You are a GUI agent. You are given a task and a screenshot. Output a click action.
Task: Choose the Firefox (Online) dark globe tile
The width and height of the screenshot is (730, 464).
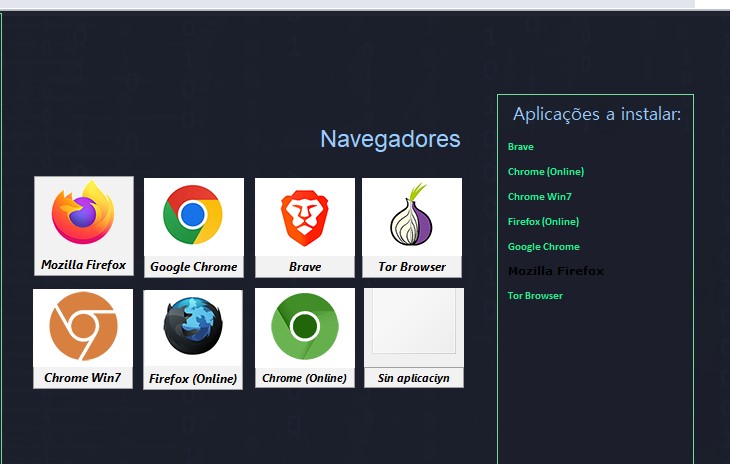click(x=193, y=340)
